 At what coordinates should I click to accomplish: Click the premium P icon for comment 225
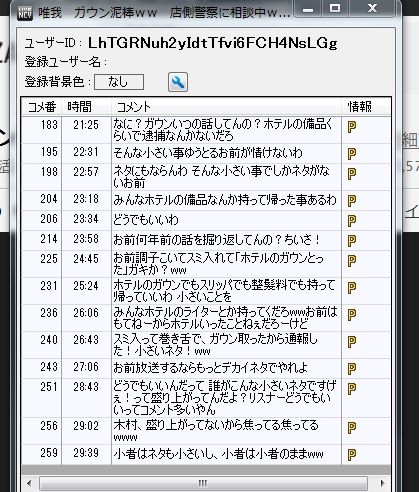(x=352, y=260)
